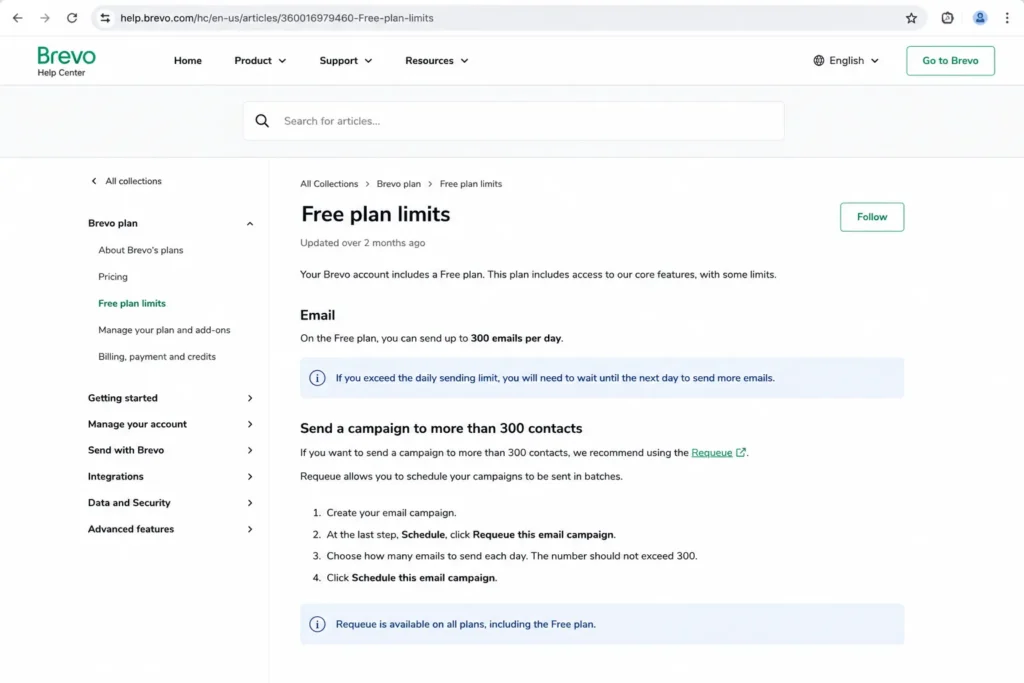This screenshot has width=1024, height=683.
Task: Expand the Integrations section
Action: 249,477
